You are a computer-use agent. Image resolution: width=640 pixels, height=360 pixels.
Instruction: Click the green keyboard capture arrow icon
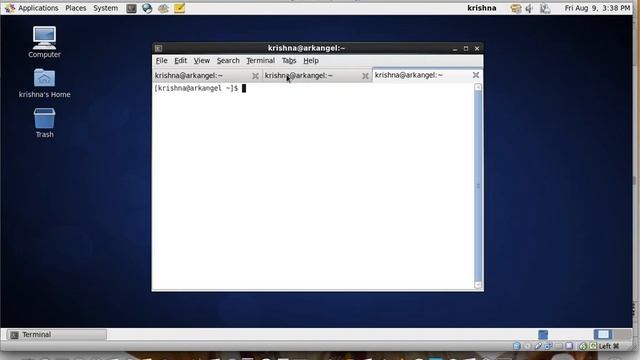coord(593,346)
